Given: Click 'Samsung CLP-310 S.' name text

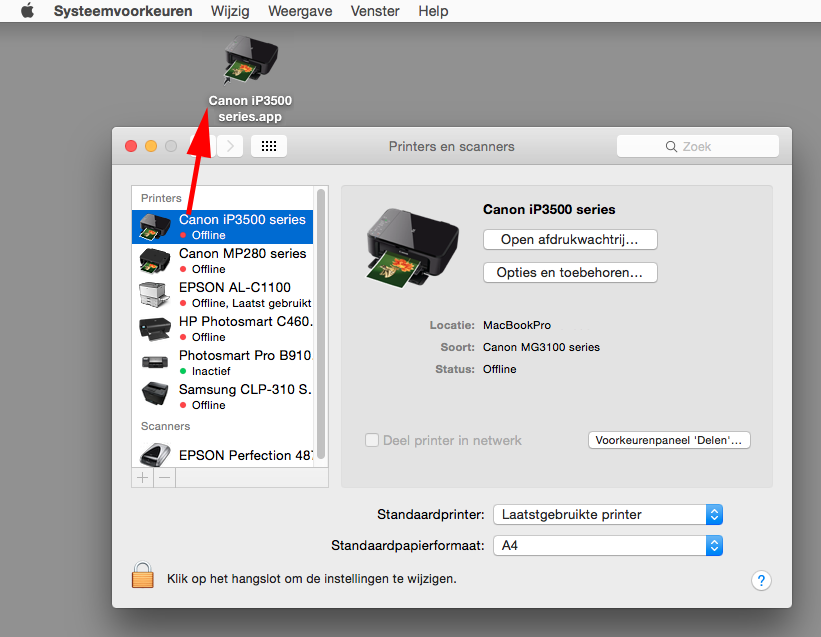Looking at the screenshot, I should point(245,389).
